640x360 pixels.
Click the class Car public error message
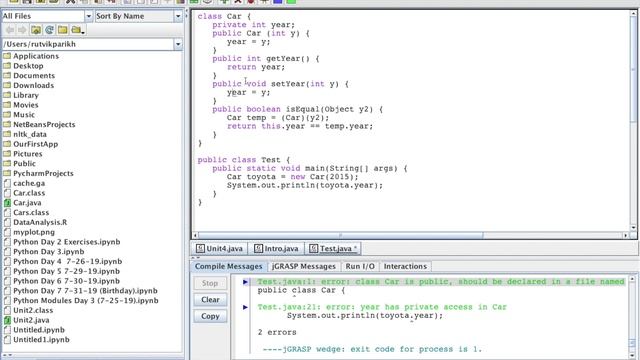[x=441, y=282]
